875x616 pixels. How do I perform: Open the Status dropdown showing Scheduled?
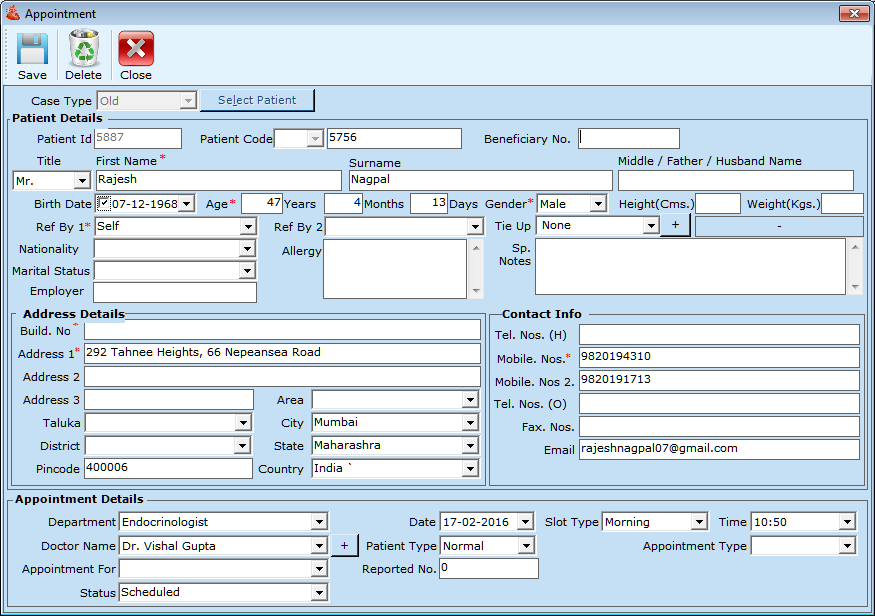tap(318, 593)
